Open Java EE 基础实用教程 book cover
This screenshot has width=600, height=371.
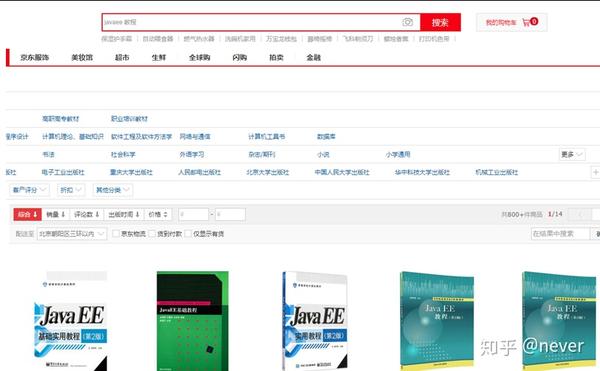tap(71, 321)
